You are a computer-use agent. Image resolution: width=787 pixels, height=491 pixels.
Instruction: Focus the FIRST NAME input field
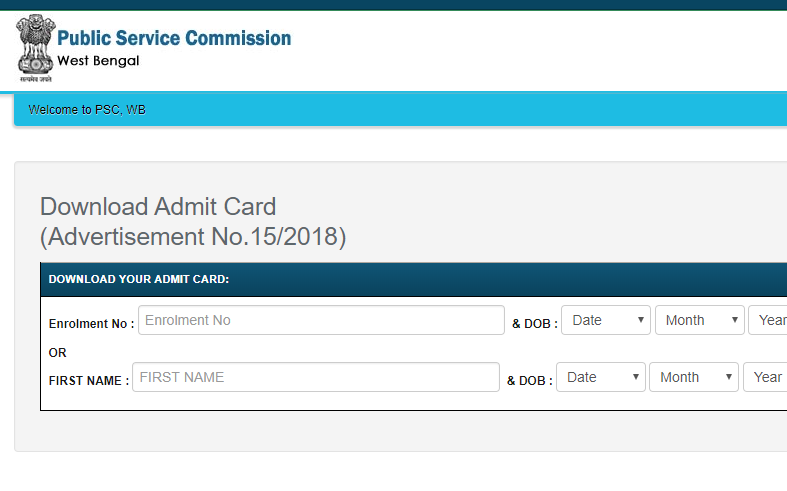click(x=315, y=377)
